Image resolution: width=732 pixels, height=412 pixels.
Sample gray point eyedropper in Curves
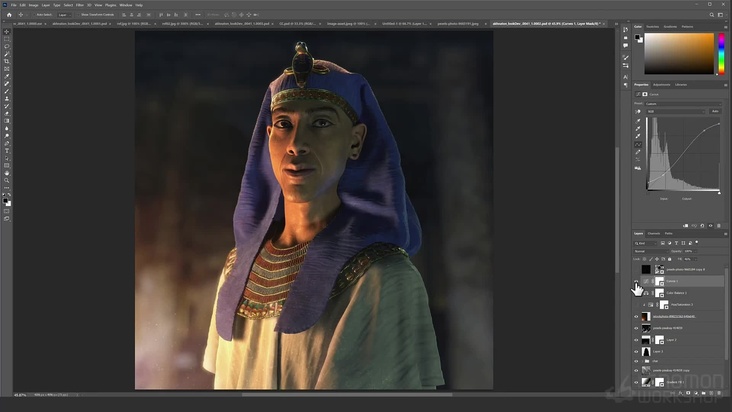[x=638, y=128]
